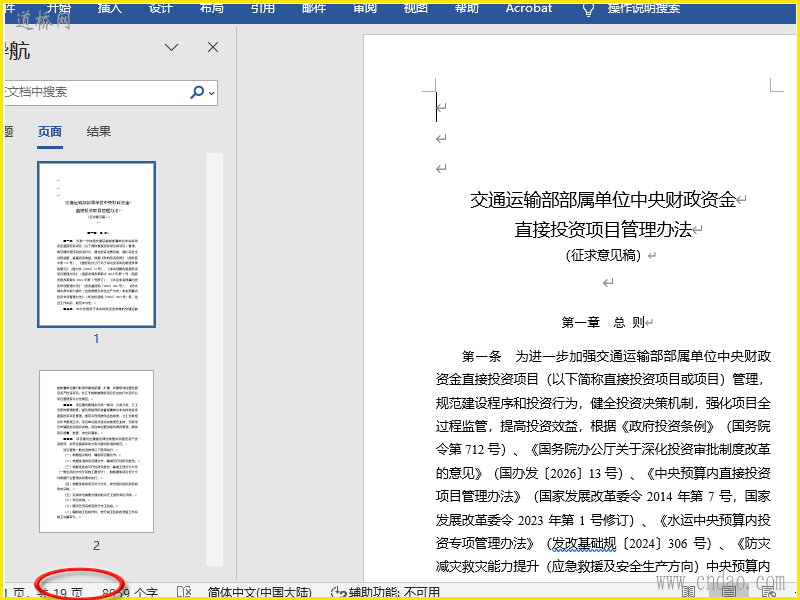Screen dimensions: 800x600
Task: Select the page 2 thumbnail
Action: point(96,452)
